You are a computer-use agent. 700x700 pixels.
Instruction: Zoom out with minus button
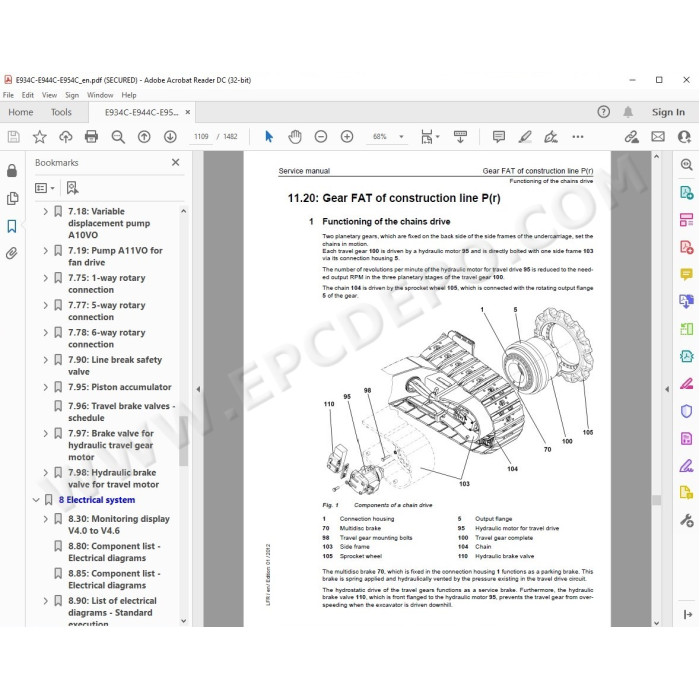[321, 137]
